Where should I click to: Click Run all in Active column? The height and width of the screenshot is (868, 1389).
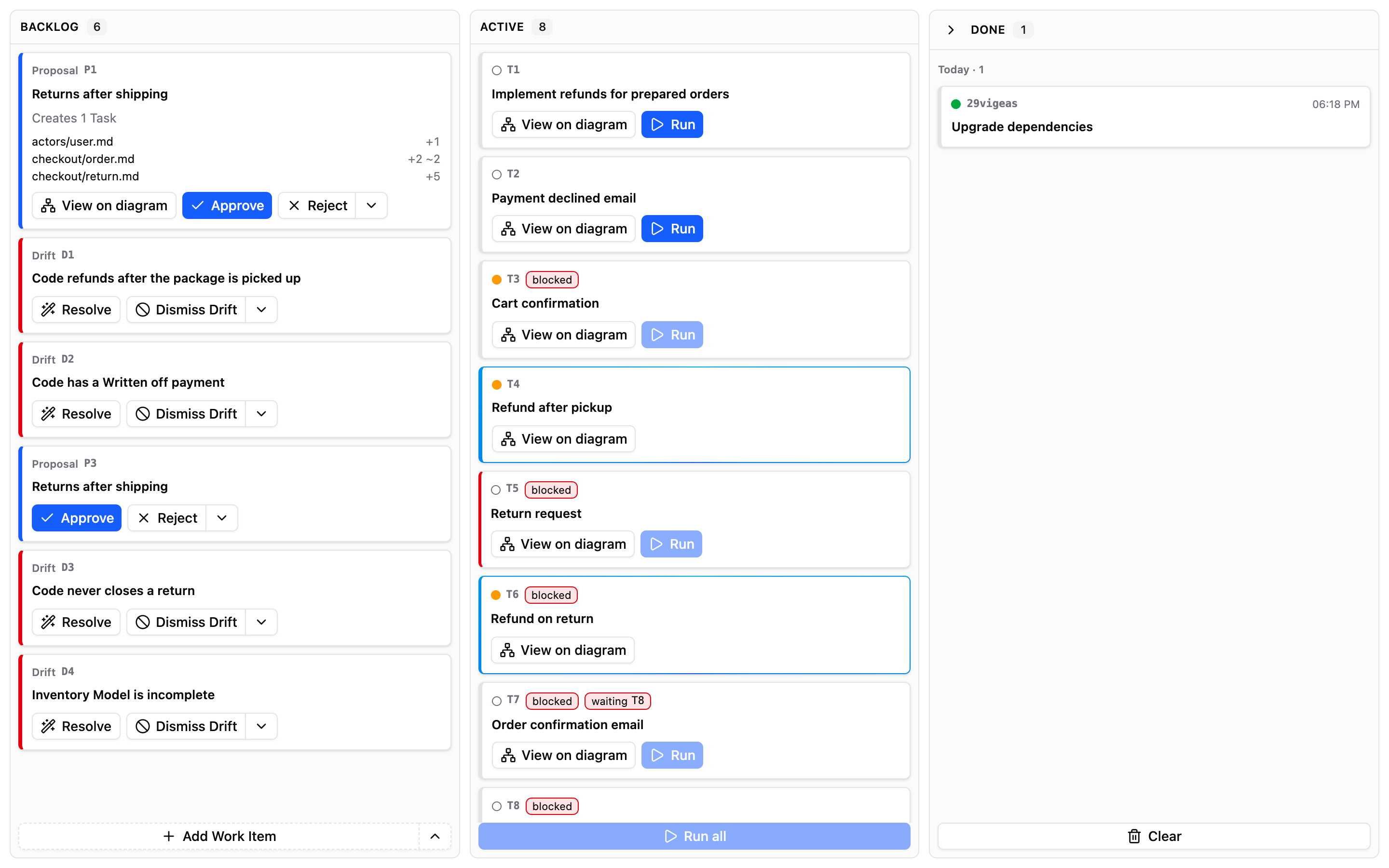coord(694,836)
